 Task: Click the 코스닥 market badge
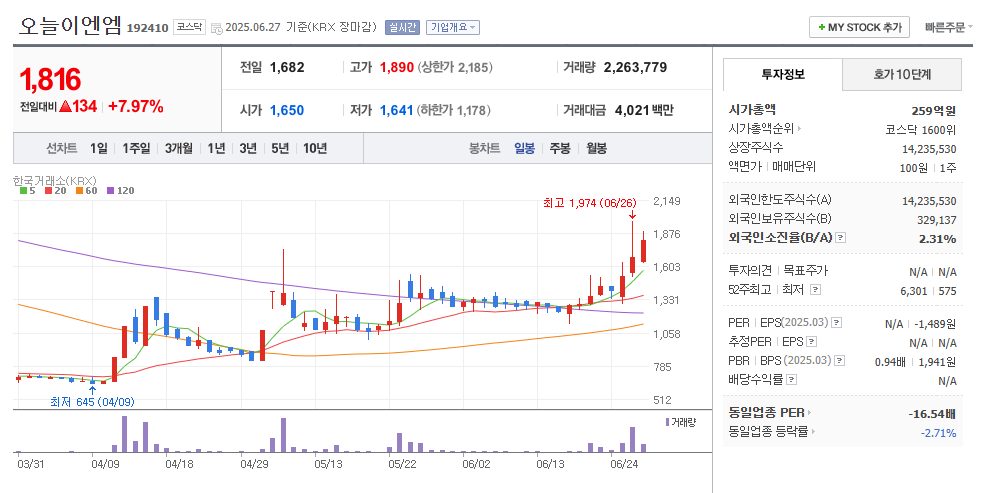(189, 27)
